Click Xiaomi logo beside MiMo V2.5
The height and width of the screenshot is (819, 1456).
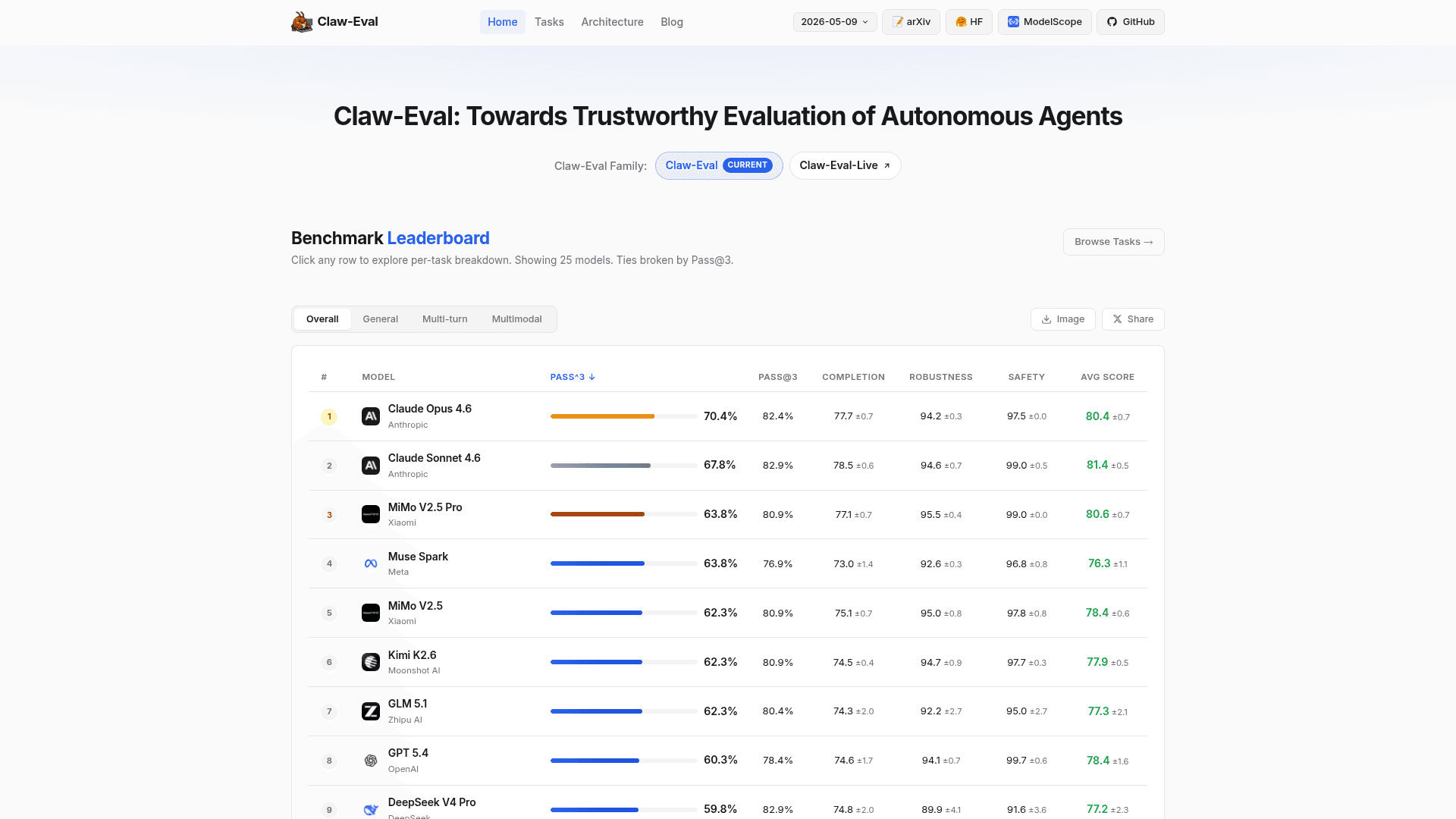click(x=371, y=613)
